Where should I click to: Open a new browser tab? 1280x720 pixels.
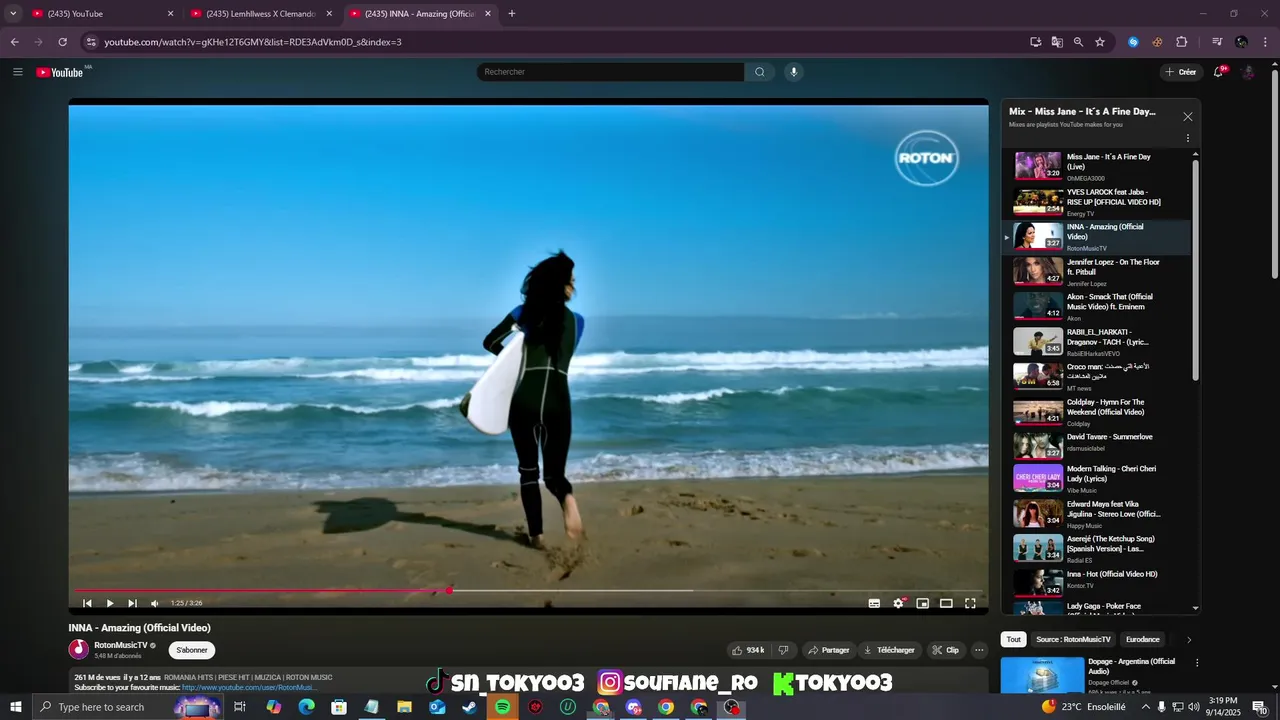512,14
